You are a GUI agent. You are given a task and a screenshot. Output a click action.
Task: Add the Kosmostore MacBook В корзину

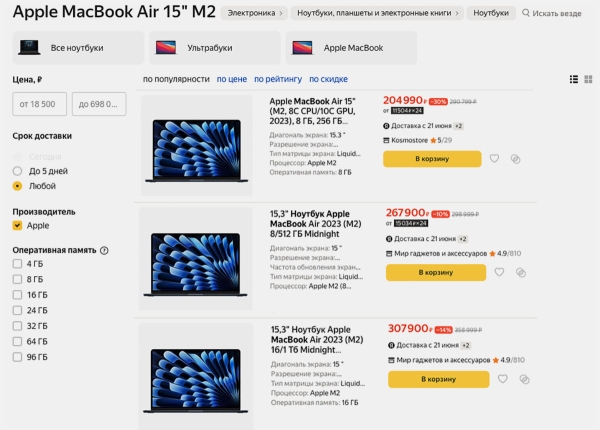(432, 158)
